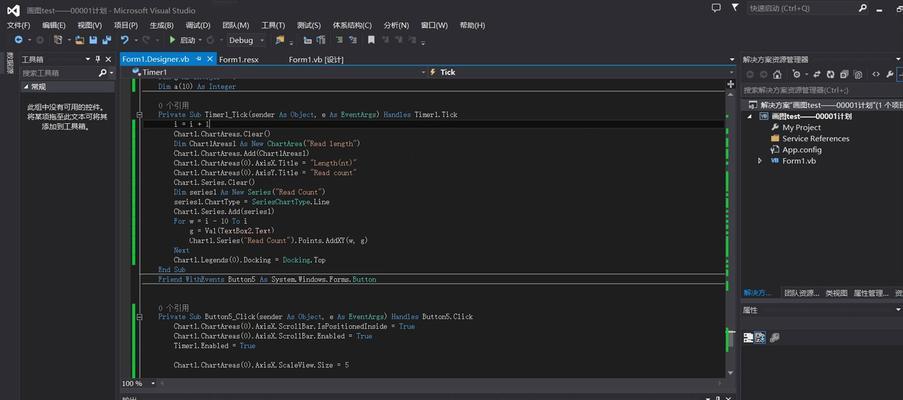
Task: Switch to the 团队资源 panel tab
Action: 801,293
